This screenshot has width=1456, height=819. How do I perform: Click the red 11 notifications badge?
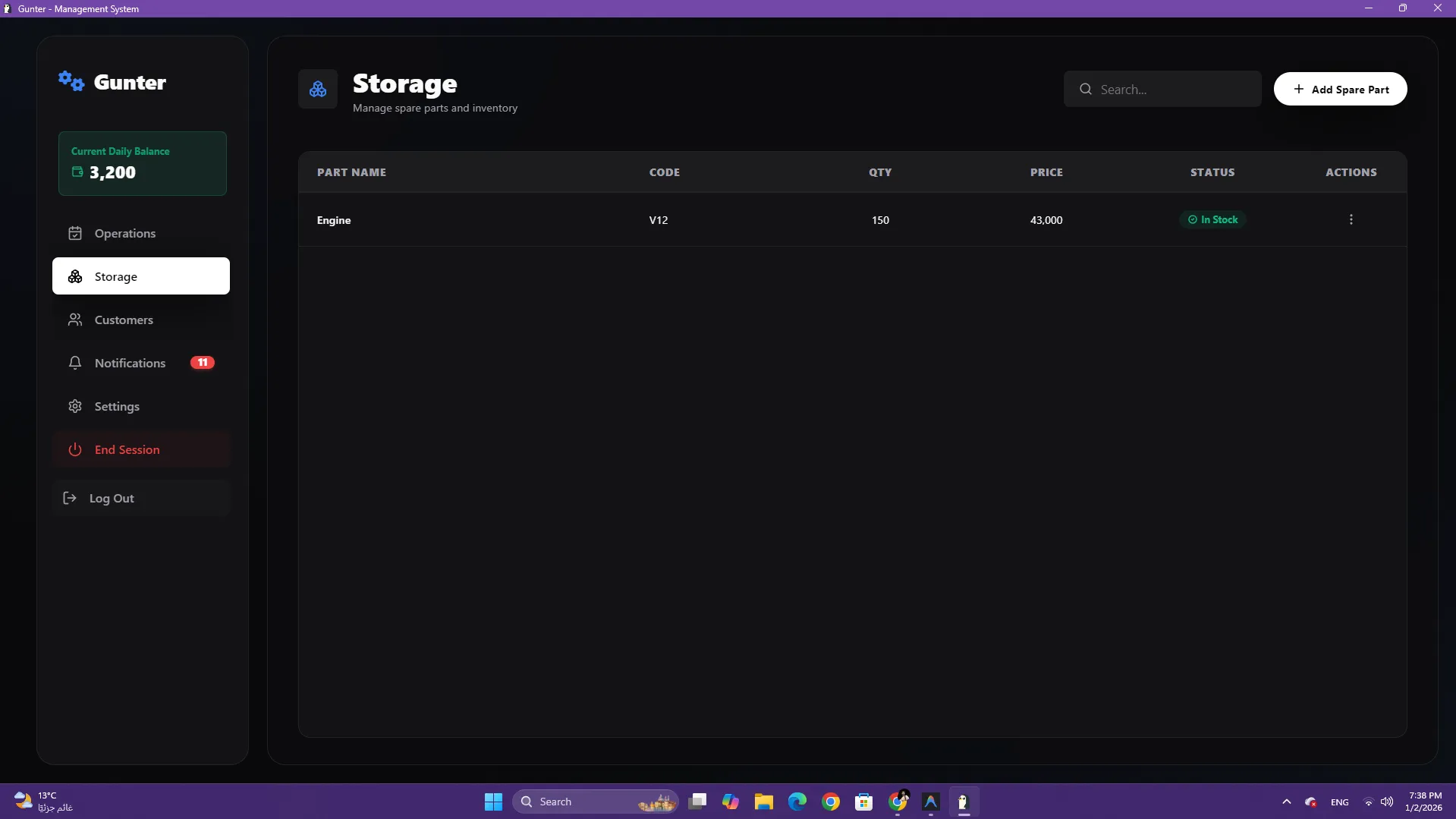[203, 362]
